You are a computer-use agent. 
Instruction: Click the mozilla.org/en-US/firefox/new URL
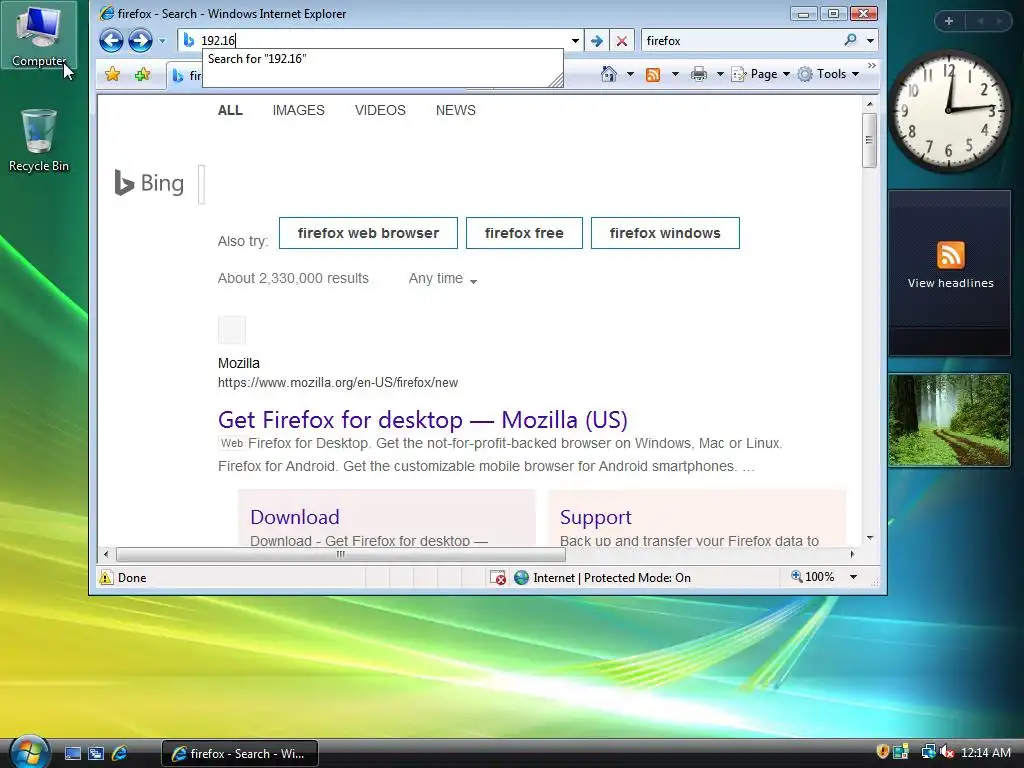[338, 383]
